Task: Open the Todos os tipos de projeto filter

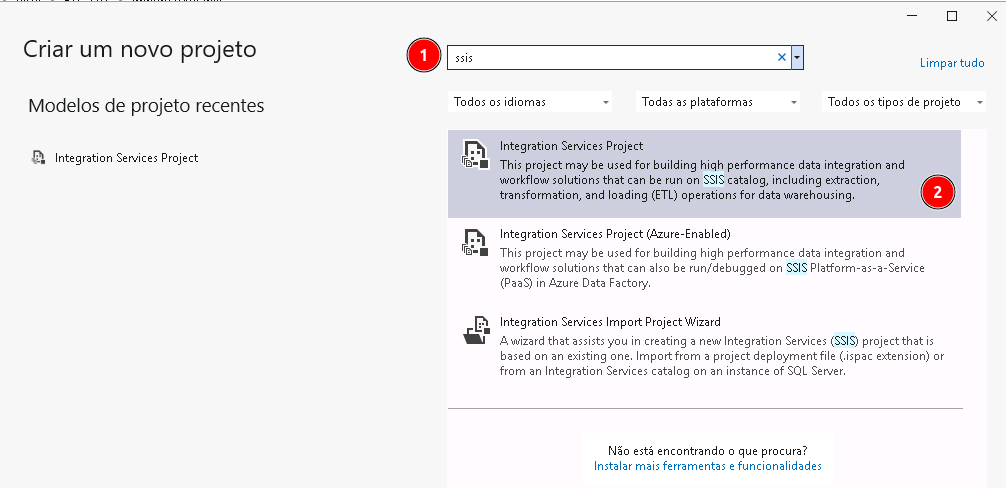Action: click(x=904, y=102)
